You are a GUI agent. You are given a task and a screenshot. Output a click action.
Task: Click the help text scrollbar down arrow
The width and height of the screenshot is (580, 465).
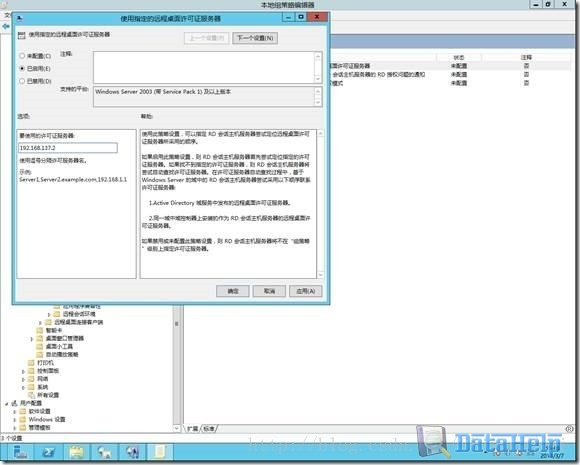[320, 275]
